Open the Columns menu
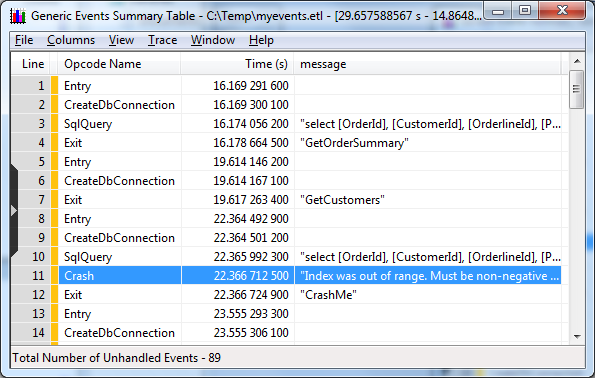595x378 pixels. coord(71,40)
